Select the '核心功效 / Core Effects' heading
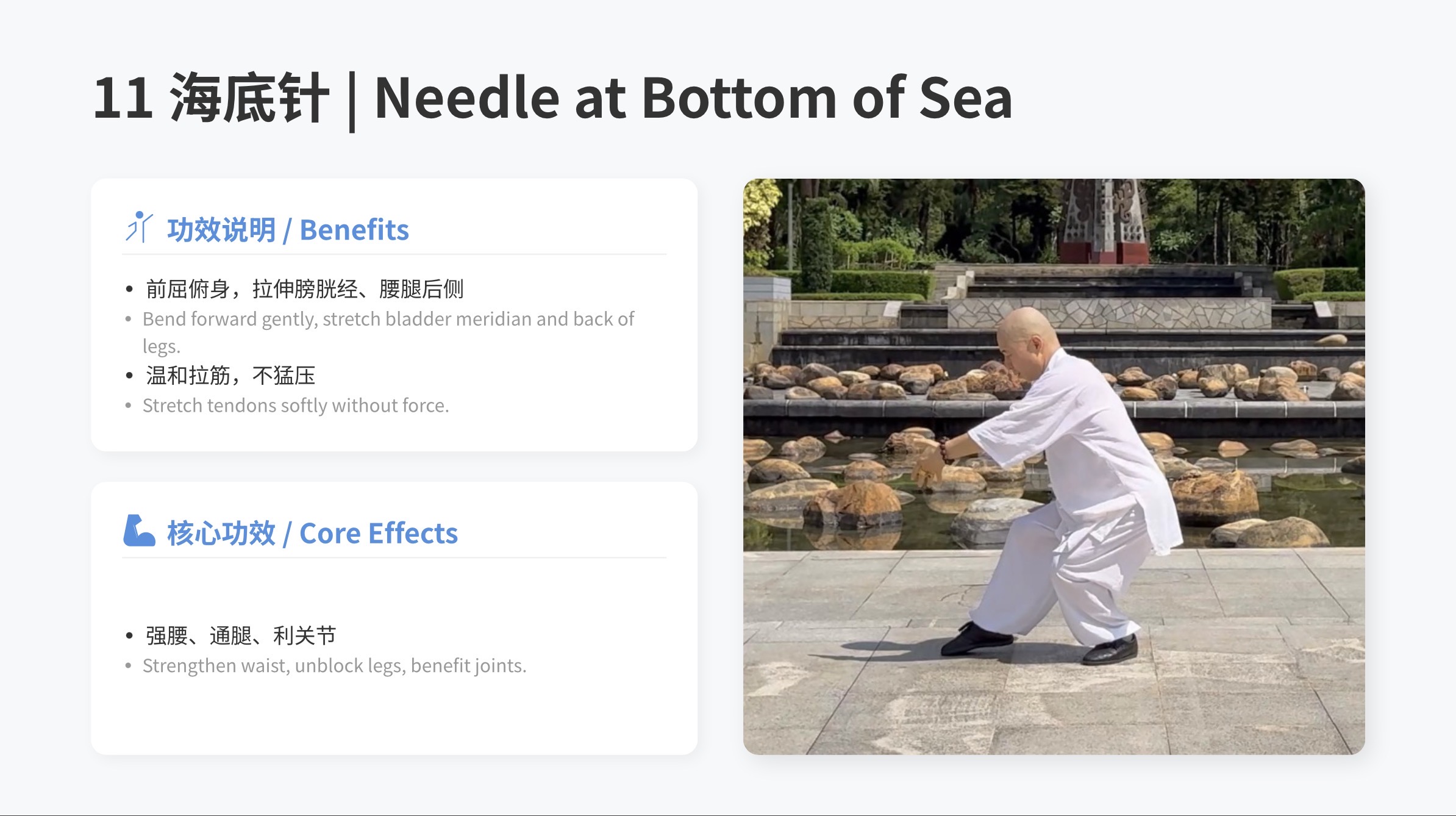Image resolution: width=1456 pixels, height=816 pixels. (x=312, y=534)
